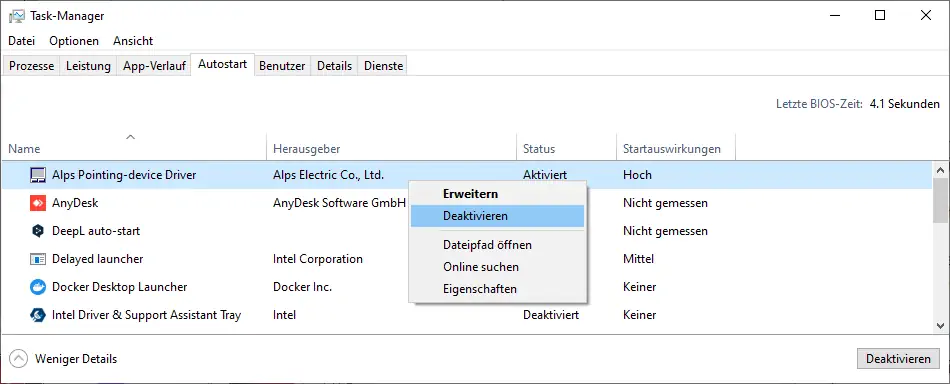This screenshot has width=950, height=384.
Task: Click the scrollbar up arrow
Action: click(x=940, y=170)
